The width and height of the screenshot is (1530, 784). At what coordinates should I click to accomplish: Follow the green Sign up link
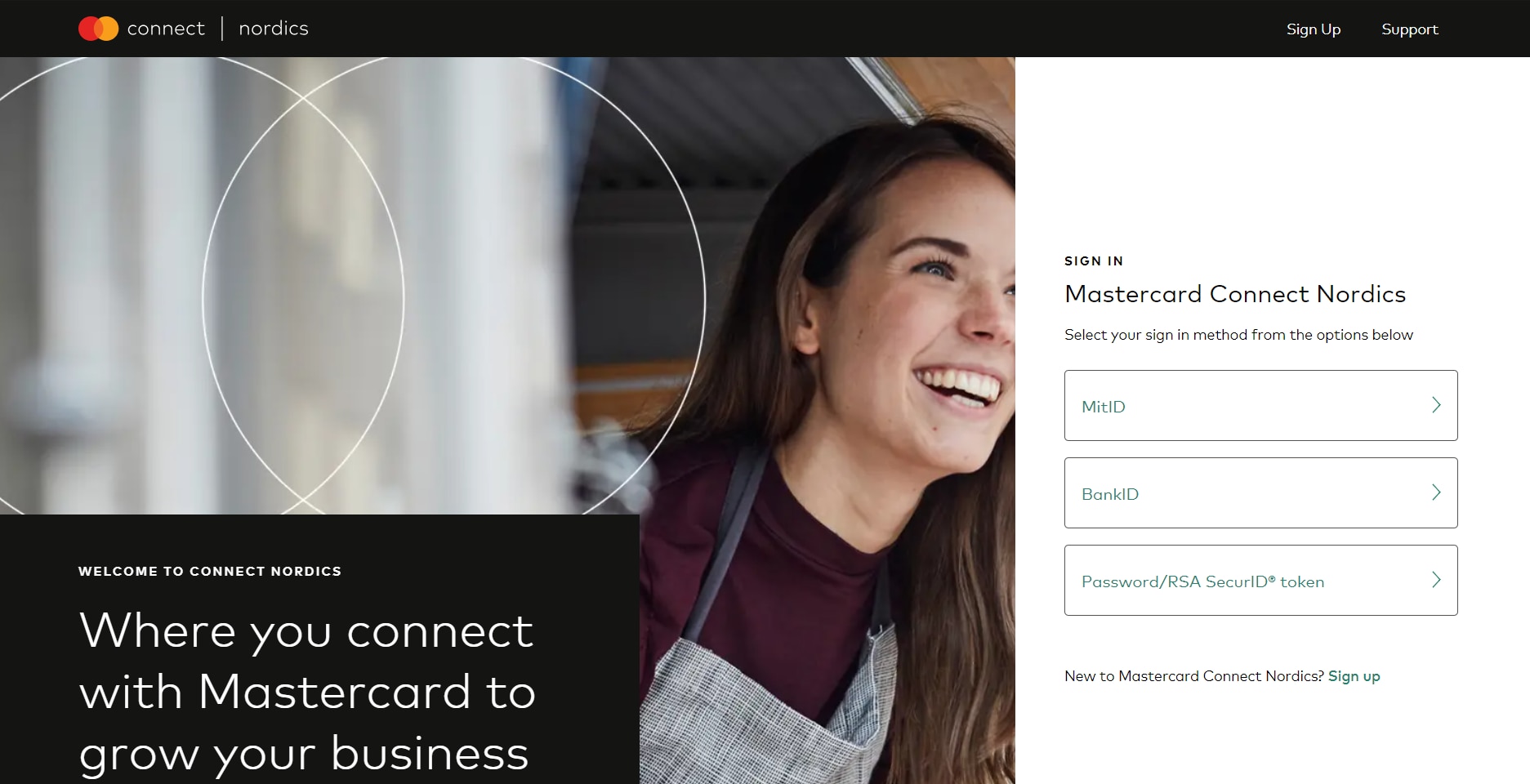pyautogui.click(x=1354, y=676)
